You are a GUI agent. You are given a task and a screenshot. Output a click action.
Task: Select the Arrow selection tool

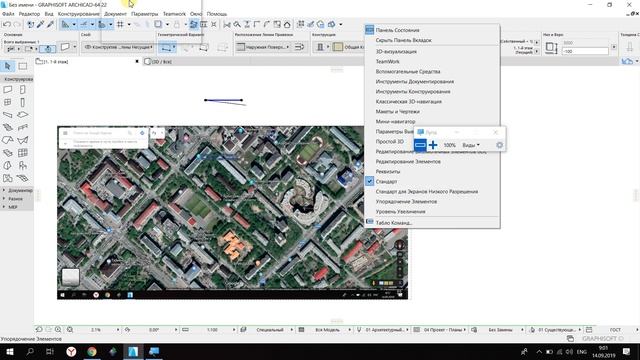coord(8,66)
